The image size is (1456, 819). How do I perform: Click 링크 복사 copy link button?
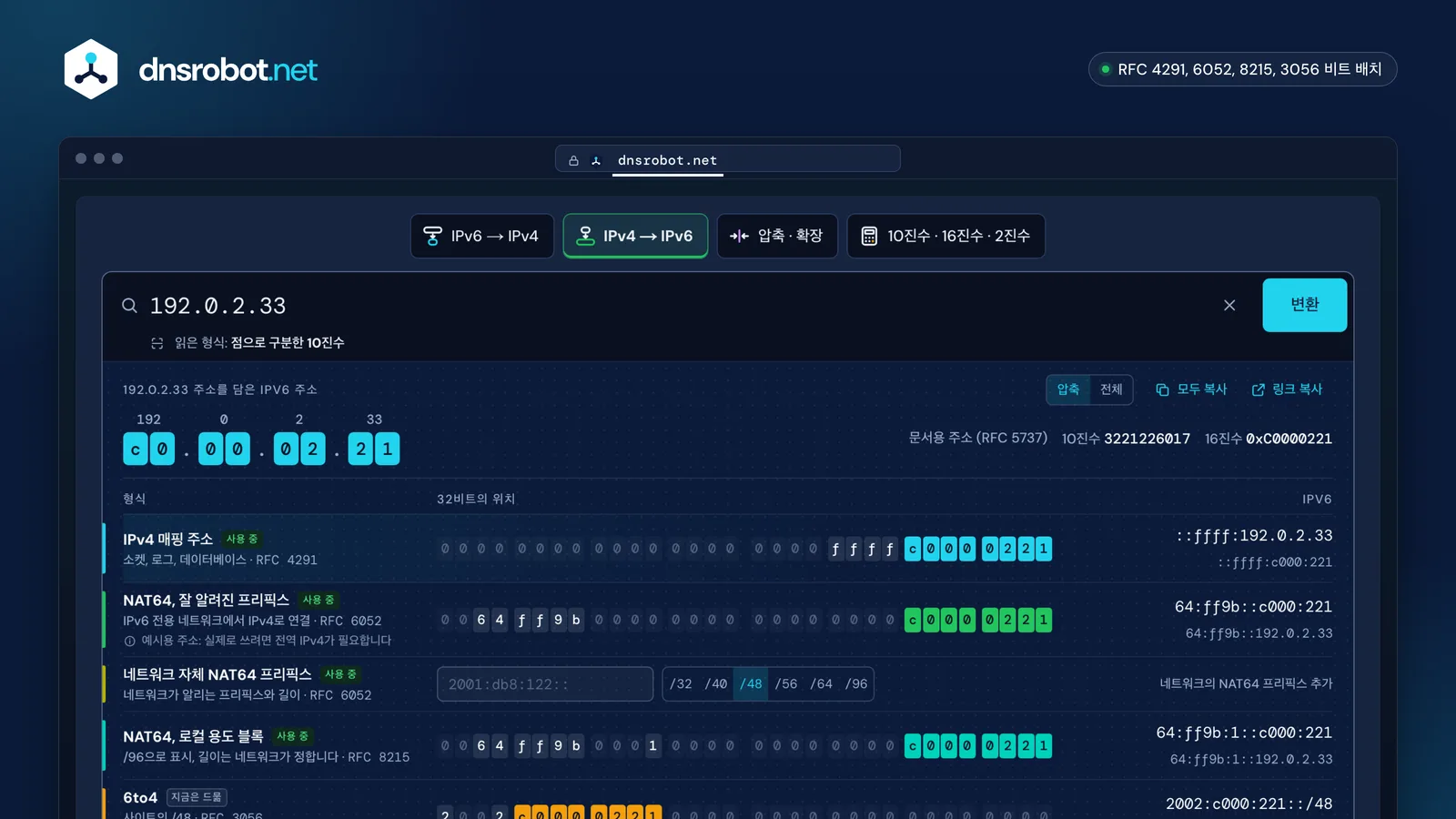pyautogui.click(x=1287, y=389)
